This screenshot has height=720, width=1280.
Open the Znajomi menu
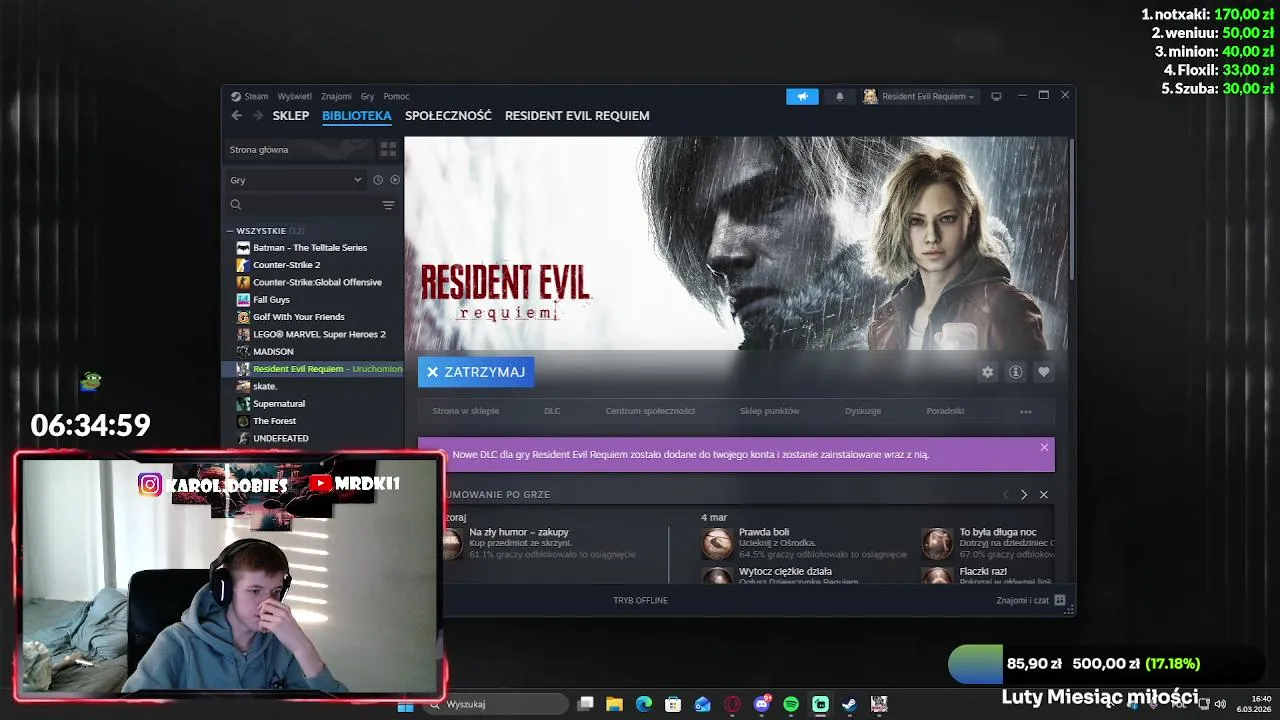[336, 97]
